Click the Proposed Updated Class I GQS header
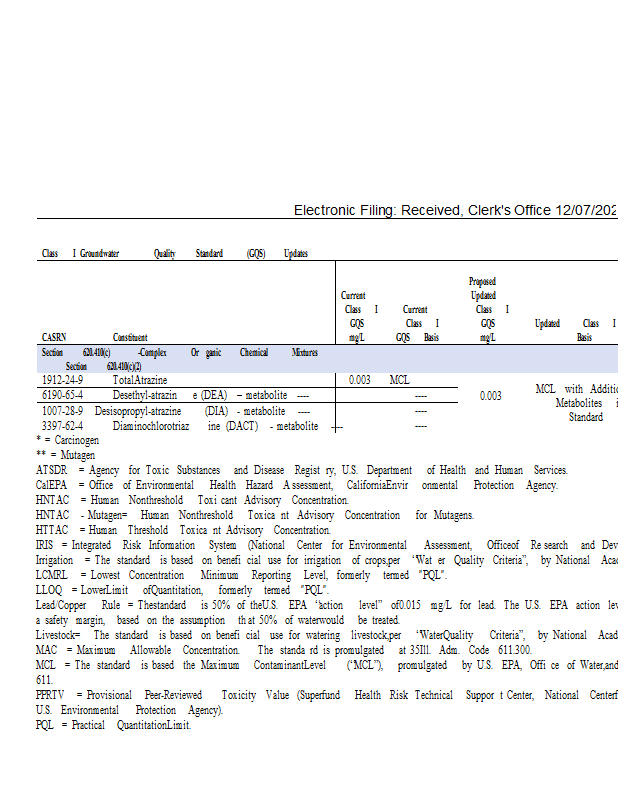Viewport: 618px width, 800px height. pos(483,310)
